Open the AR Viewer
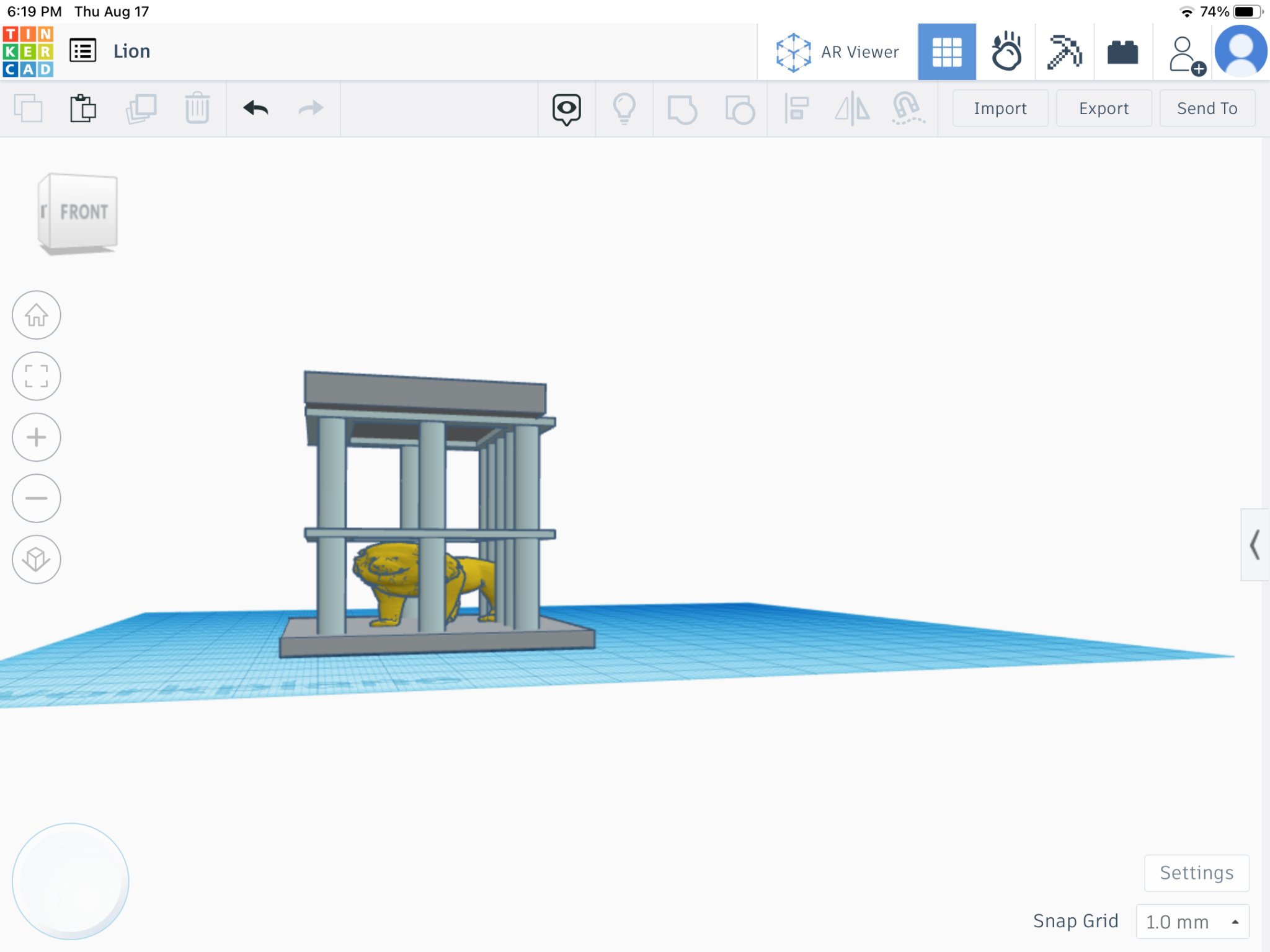This screenshot has width=1270, height=952. point(837,51)
